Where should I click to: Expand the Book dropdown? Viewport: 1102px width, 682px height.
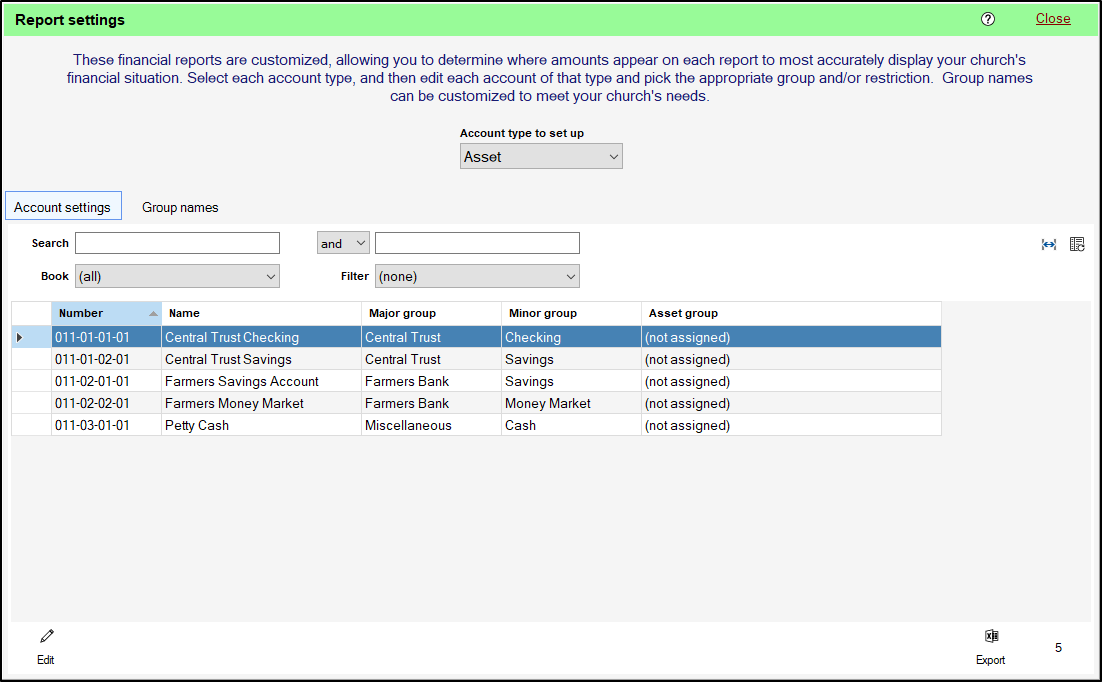pyautogui.click(x=178, y=277)
